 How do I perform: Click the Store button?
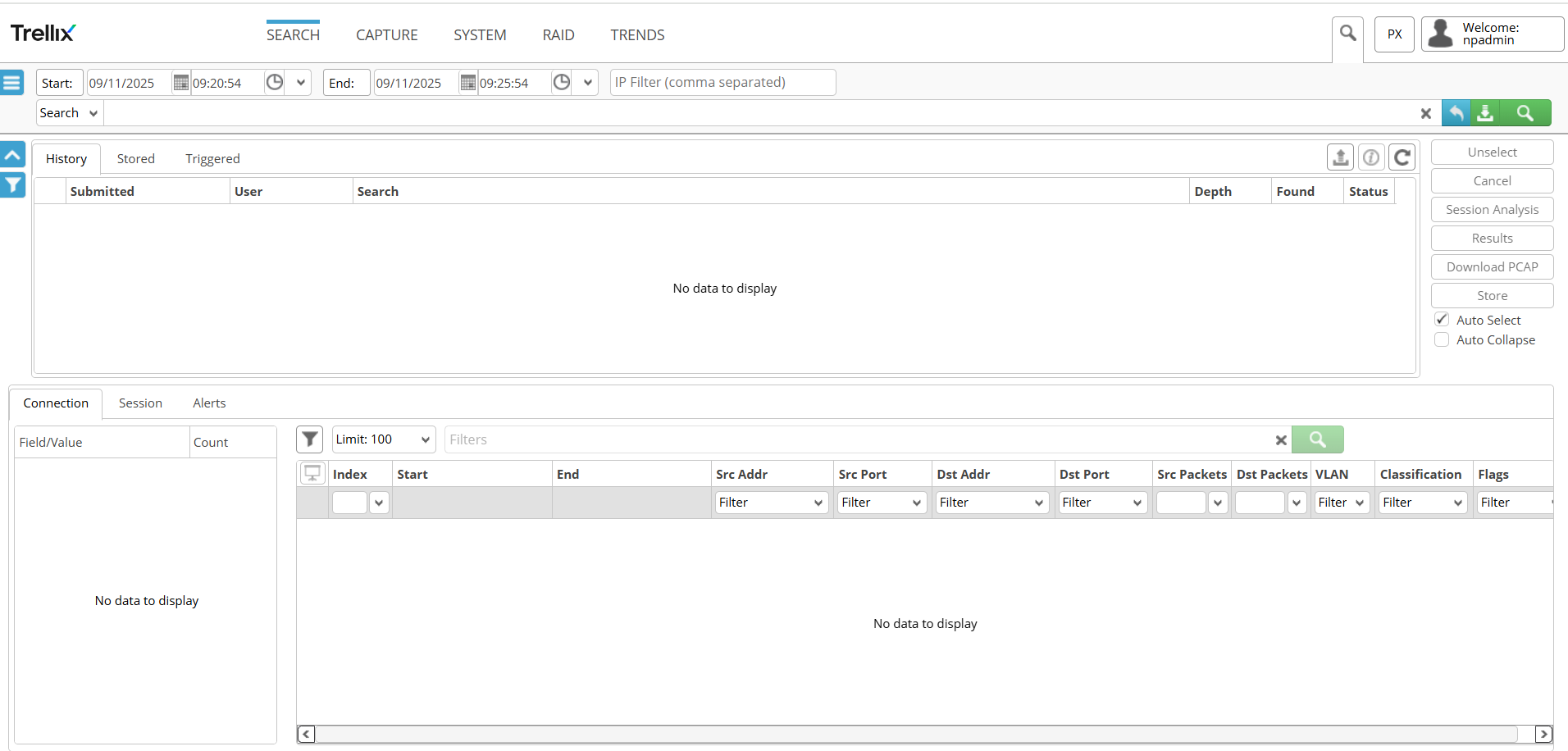coord(1492,296)
